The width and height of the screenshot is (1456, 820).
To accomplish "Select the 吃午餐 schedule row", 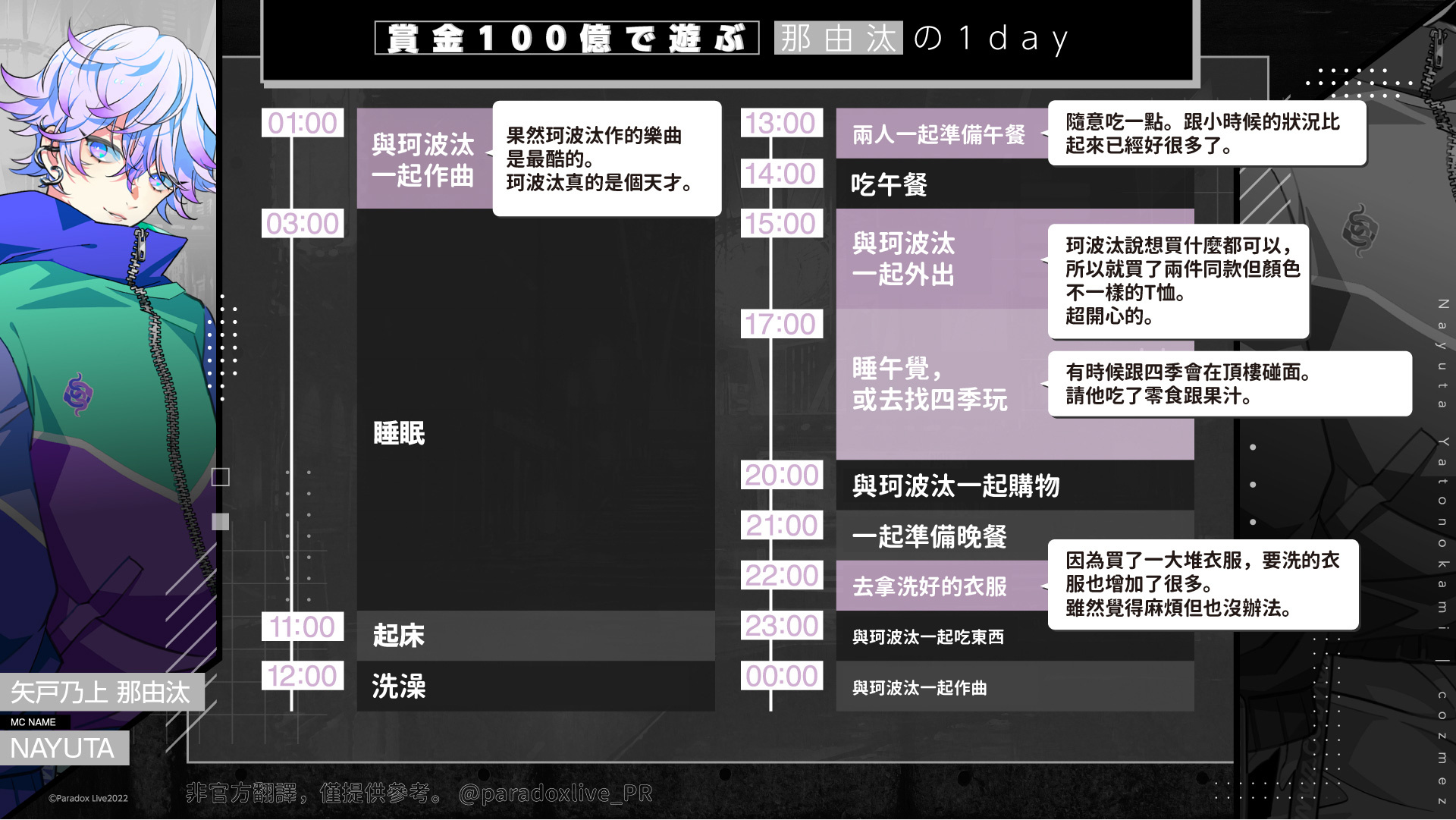I will tap(1015, 184).
